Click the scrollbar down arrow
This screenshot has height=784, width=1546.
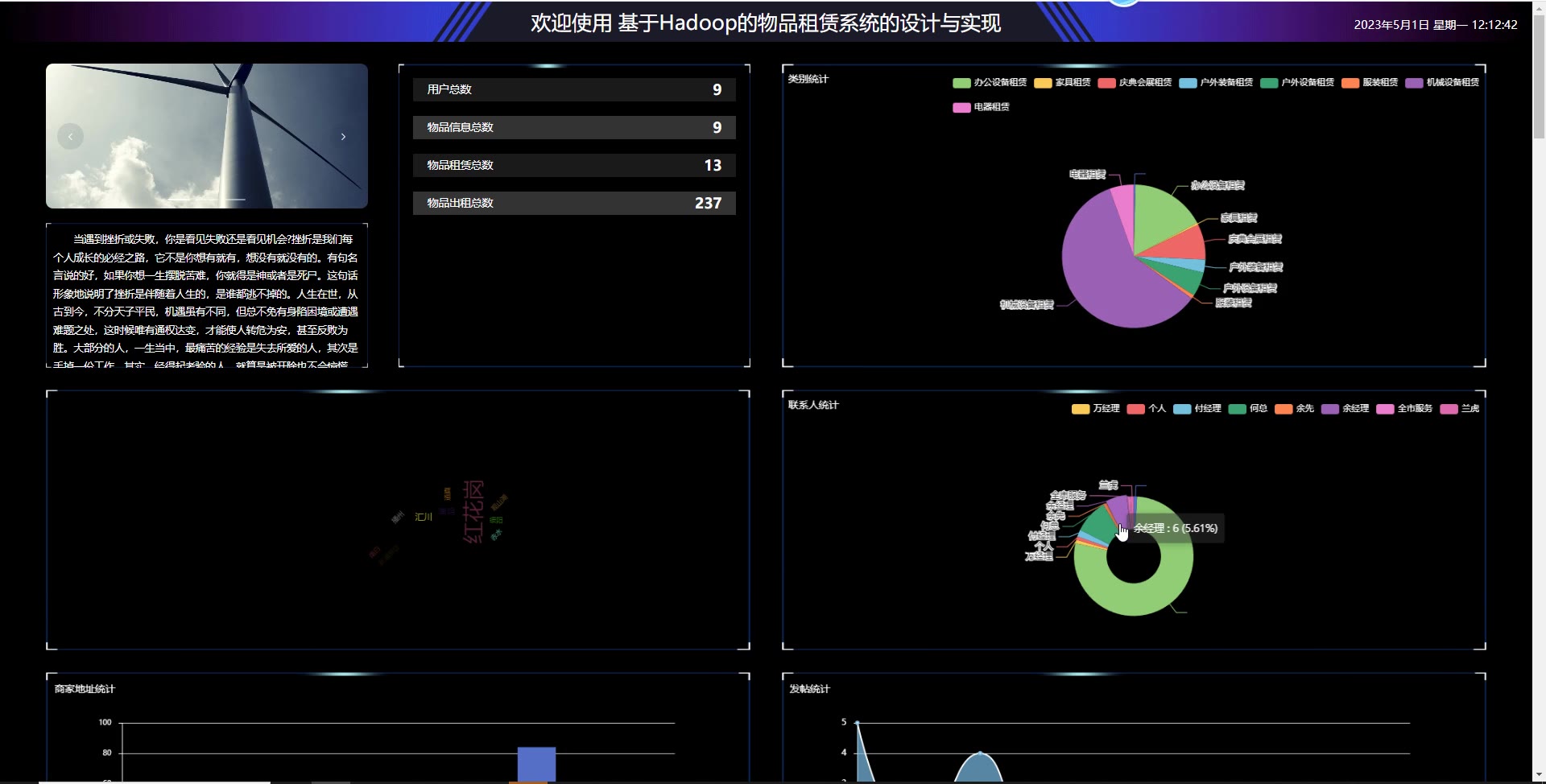click(x=1539, y=776)
